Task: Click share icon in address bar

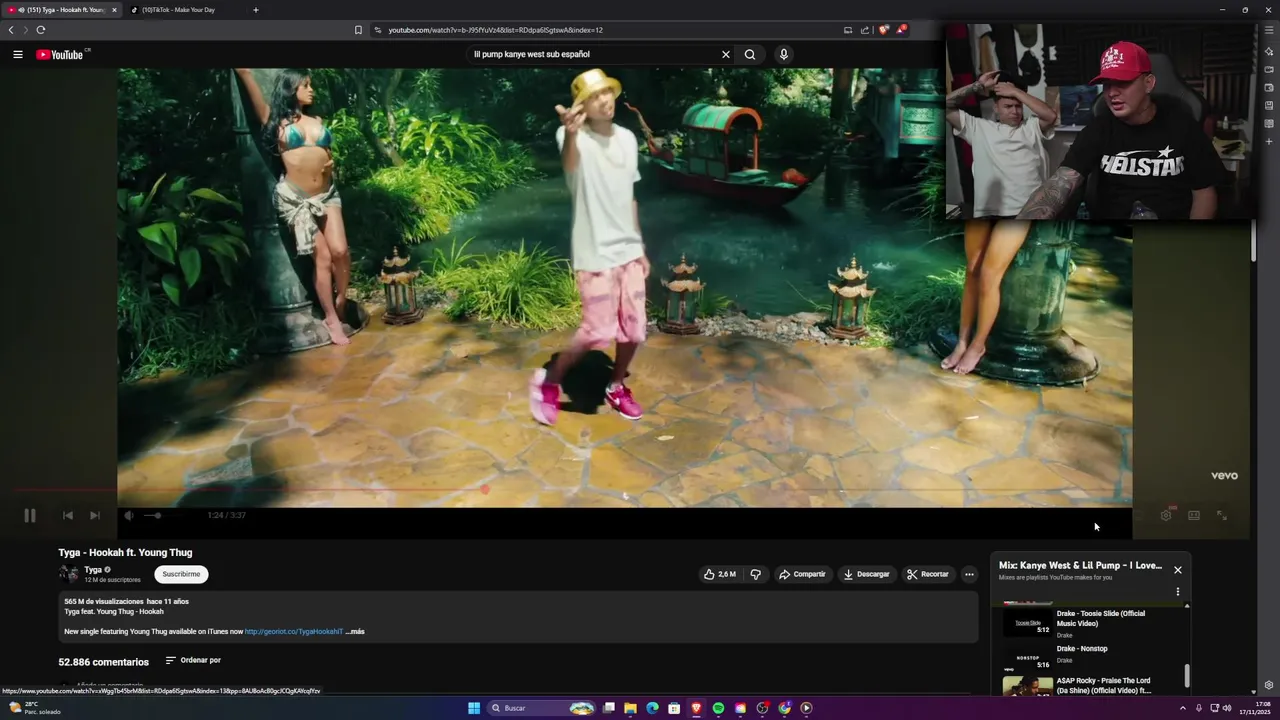Action: pyautogui.click(x=865, y=30)
